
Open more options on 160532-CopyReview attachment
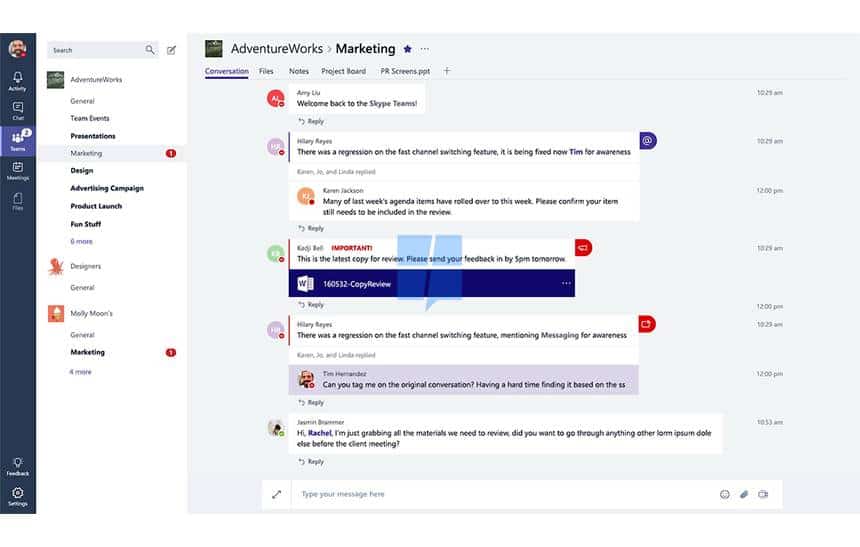(566, 283)
